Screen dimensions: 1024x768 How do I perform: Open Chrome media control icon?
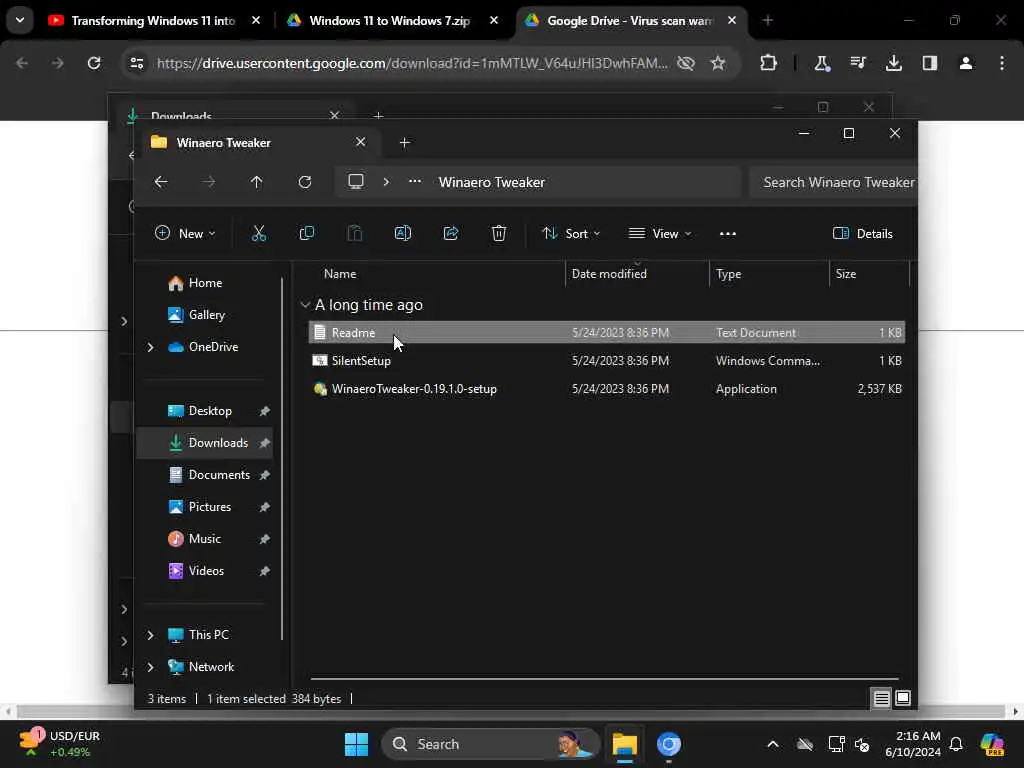tap(857, 63)
